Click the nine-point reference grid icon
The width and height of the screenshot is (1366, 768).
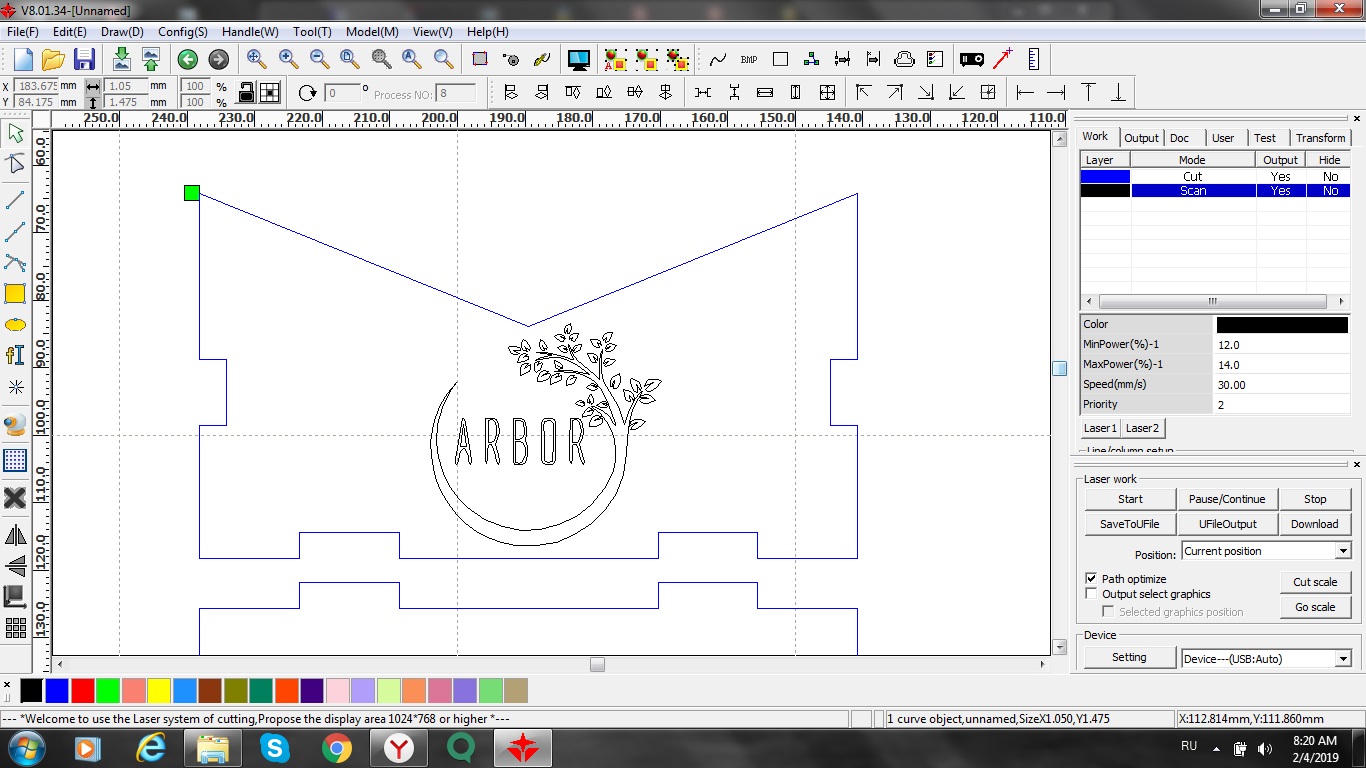point(270,93)
